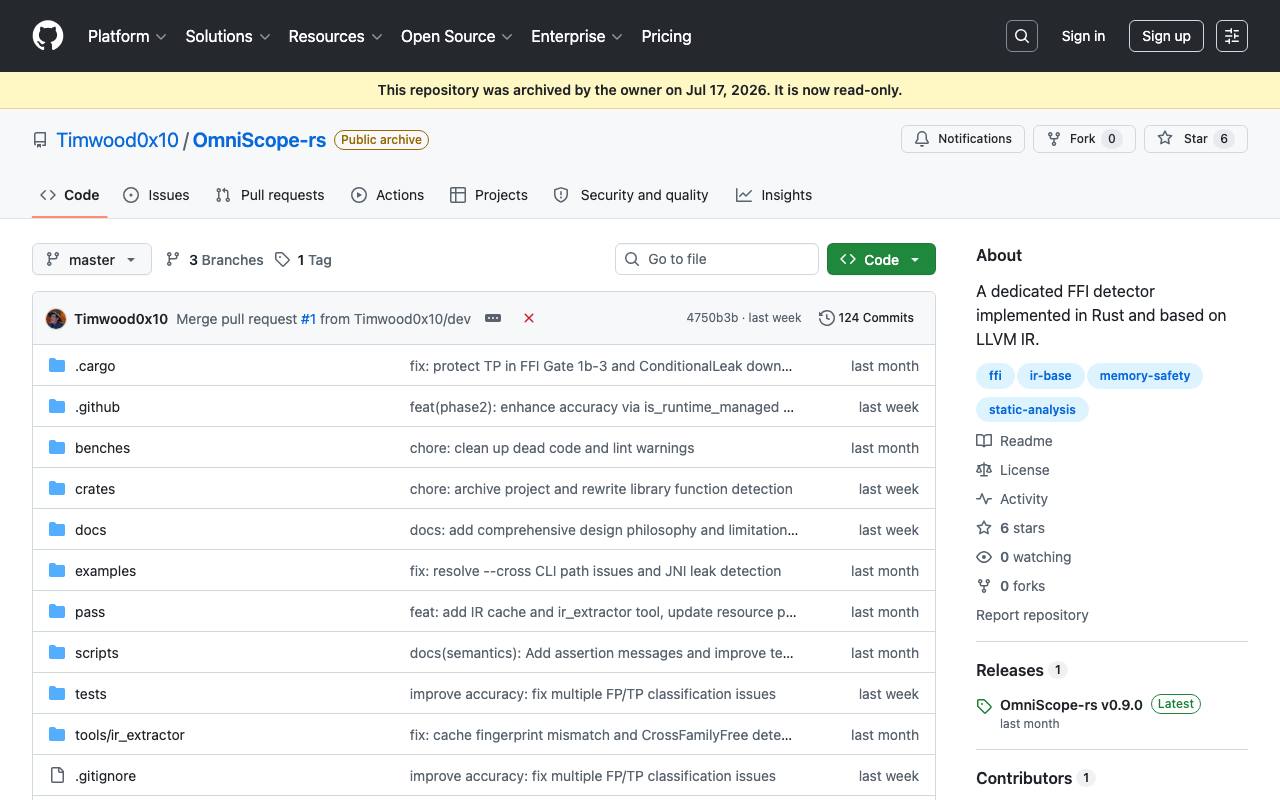Screen dimensions: 1280x800
Task: Open the tools/ir_extractor folder icon
Action: point(57,735)
